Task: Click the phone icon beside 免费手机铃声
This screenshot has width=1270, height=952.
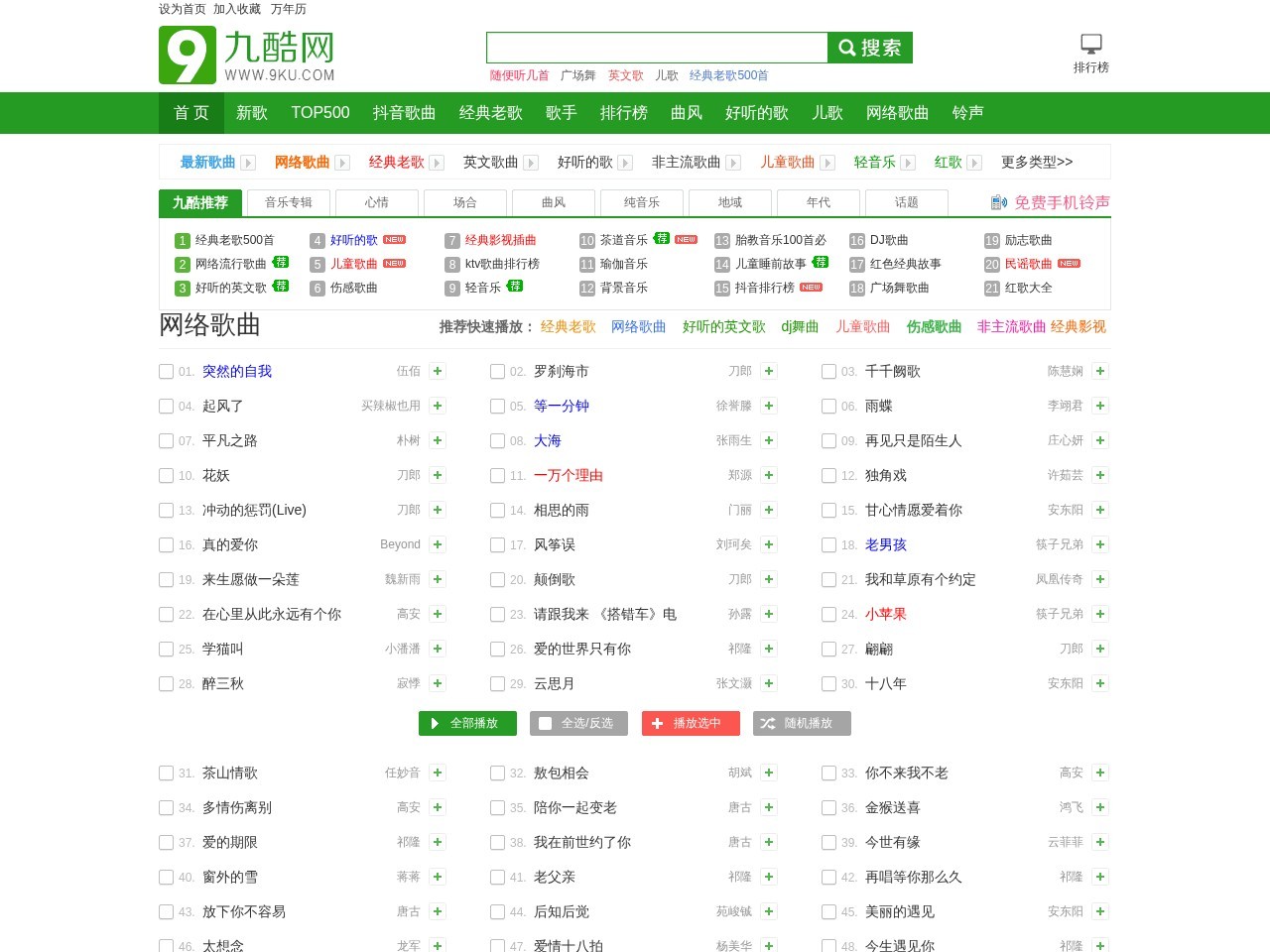Action: [x=996, y=202]
